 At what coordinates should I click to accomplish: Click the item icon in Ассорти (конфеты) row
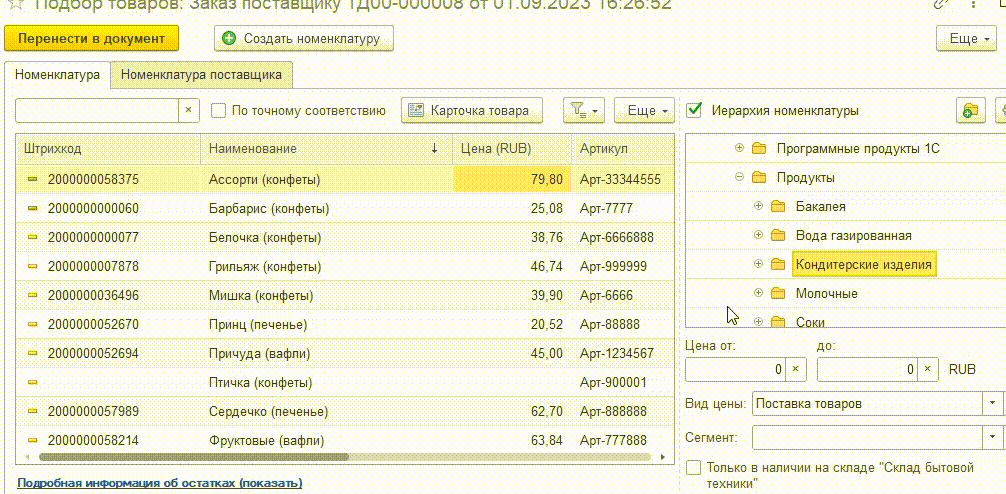pyautogui.click(x=33, y=180)
